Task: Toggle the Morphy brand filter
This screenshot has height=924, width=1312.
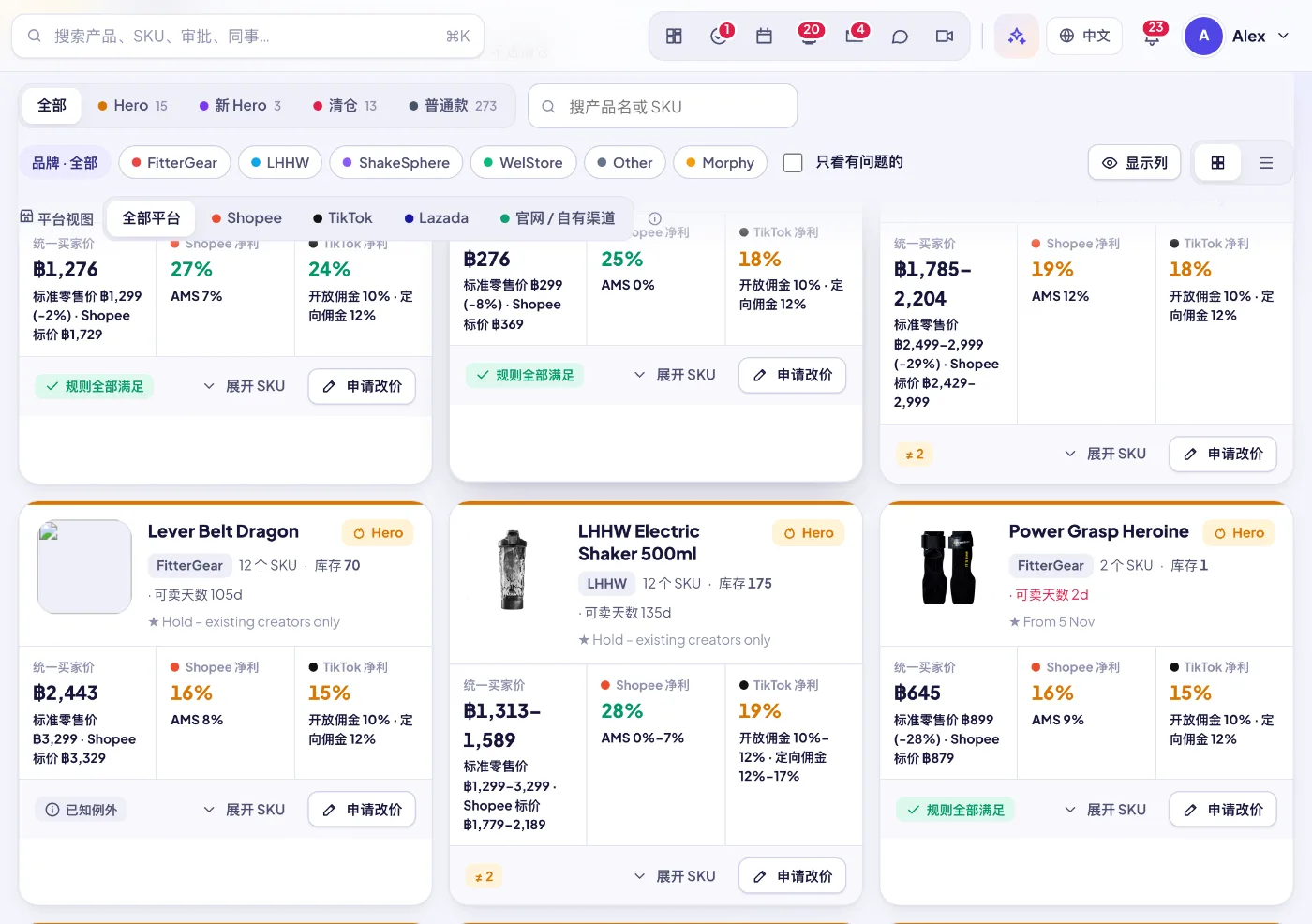Action: point(720,163)
